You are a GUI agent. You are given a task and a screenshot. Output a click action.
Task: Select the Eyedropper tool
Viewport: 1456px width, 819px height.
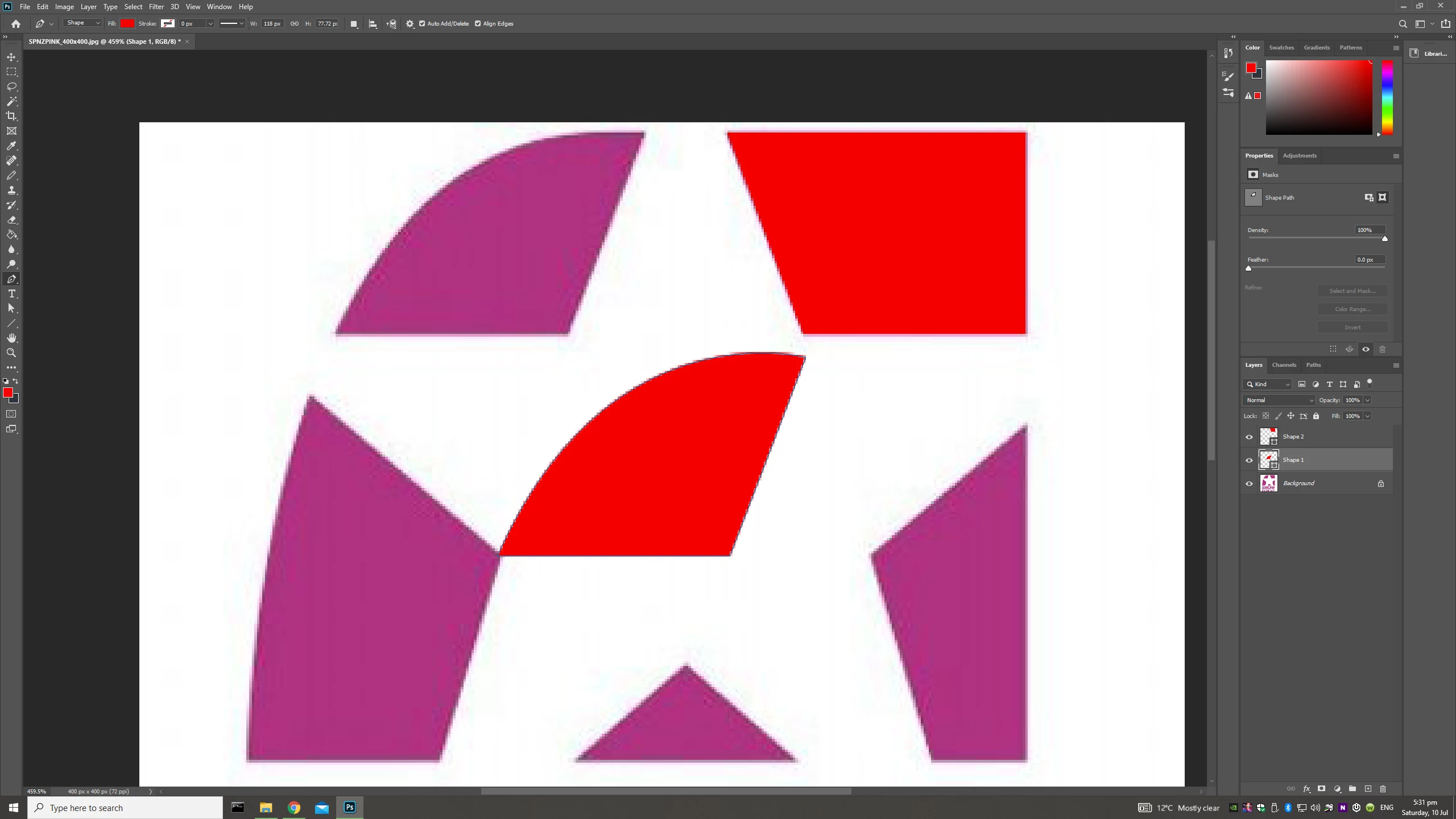click(x=11, y=146)
